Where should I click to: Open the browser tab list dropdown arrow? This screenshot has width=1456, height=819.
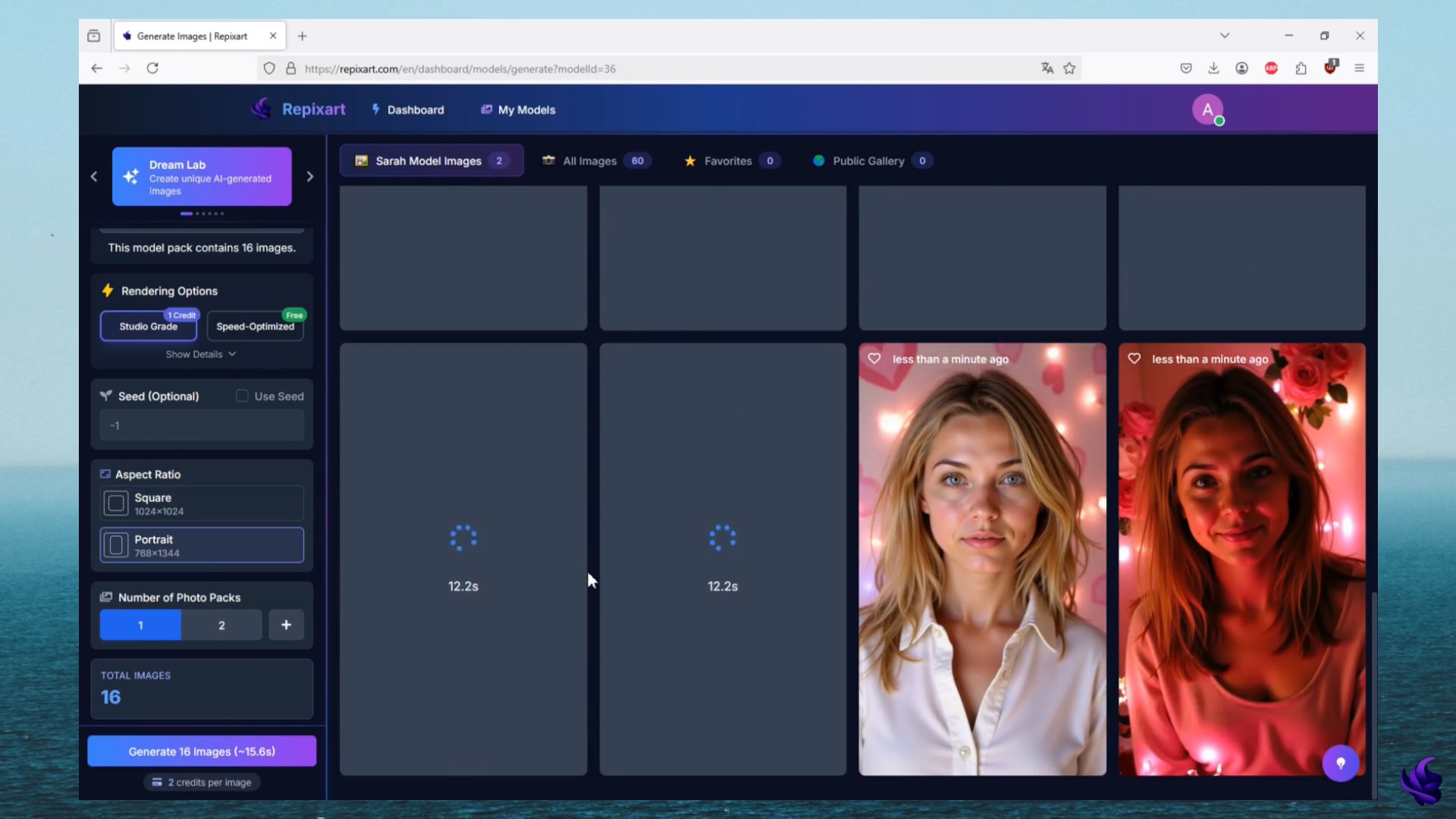[x=1225, y=36]
